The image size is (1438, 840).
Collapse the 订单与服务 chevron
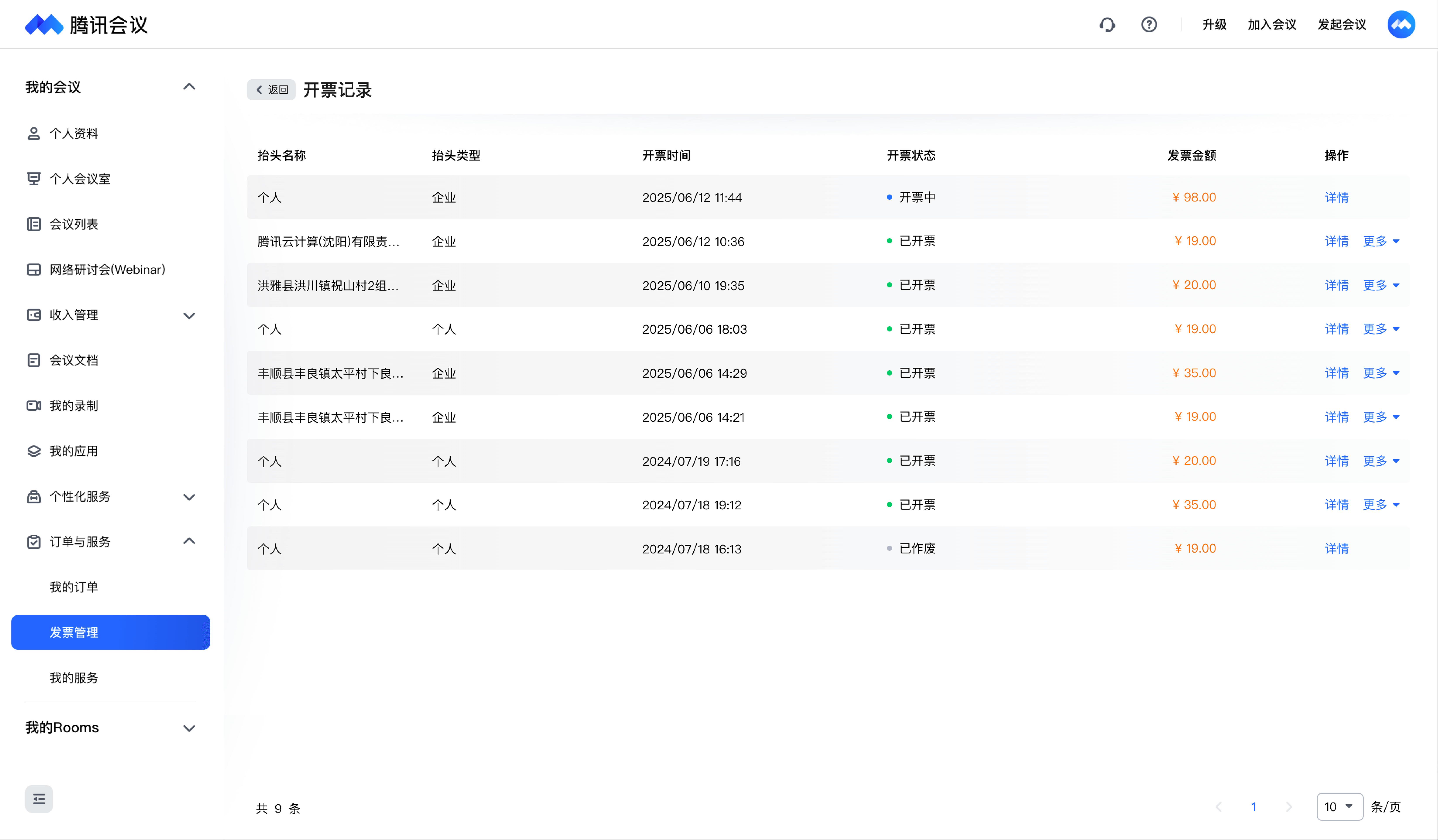(189, 541)
